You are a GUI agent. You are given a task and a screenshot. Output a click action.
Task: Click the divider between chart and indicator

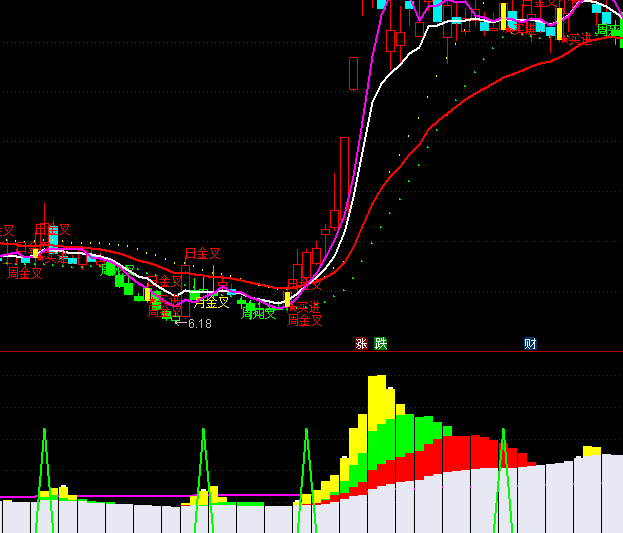point(311,351)
